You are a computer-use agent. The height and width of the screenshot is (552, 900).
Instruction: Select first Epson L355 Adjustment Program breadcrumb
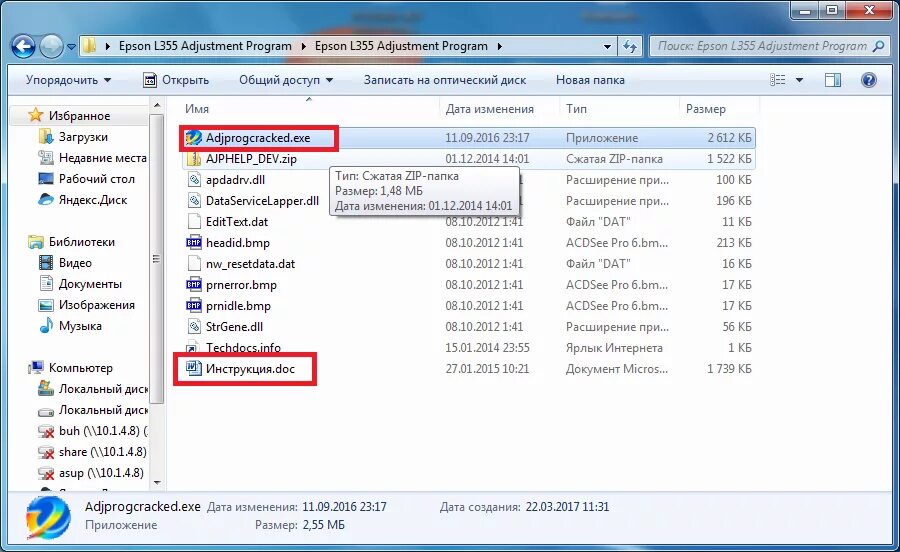[205, 46]
